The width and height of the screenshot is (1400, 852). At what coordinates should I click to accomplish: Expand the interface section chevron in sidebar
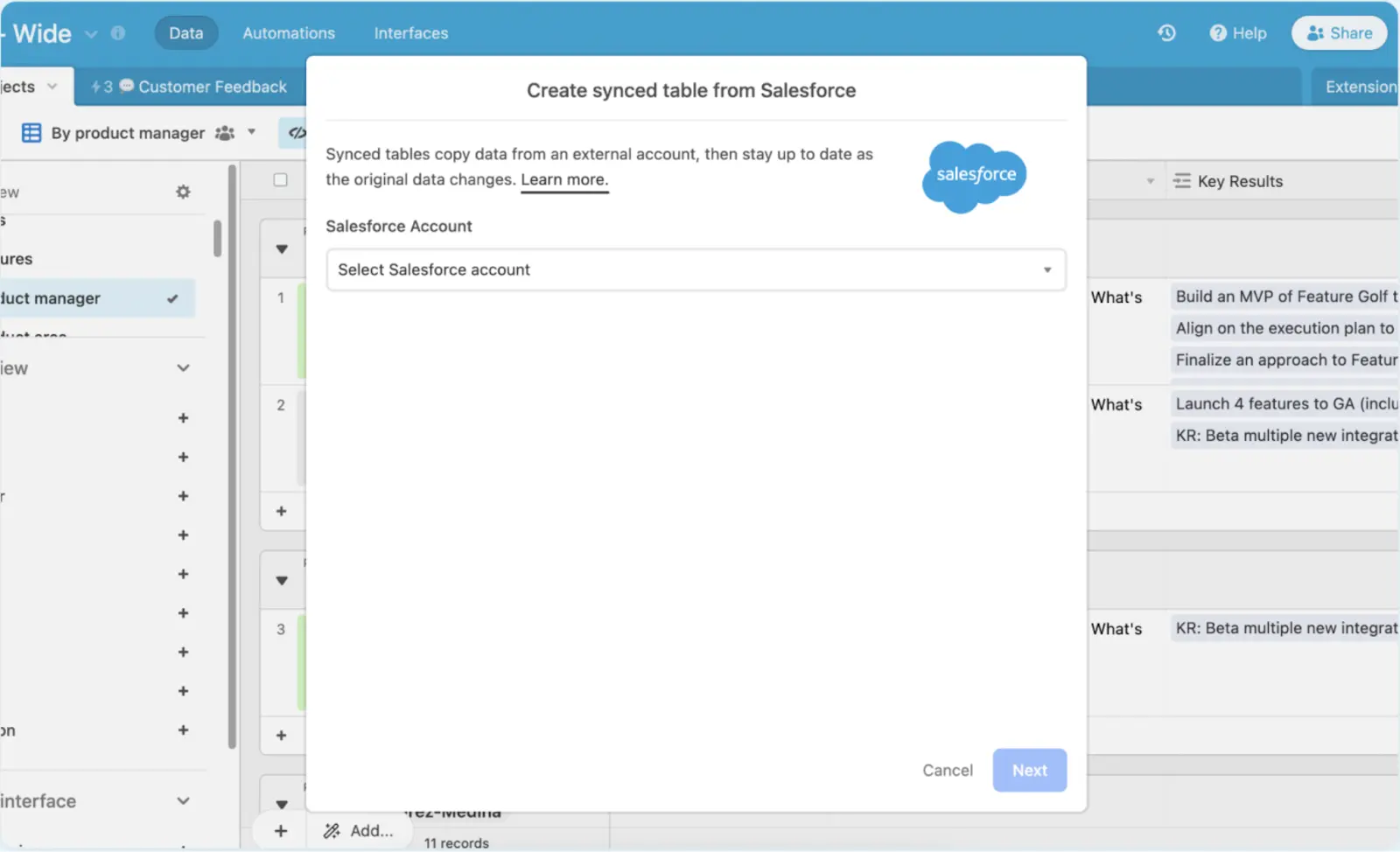(x=183, y=800)
